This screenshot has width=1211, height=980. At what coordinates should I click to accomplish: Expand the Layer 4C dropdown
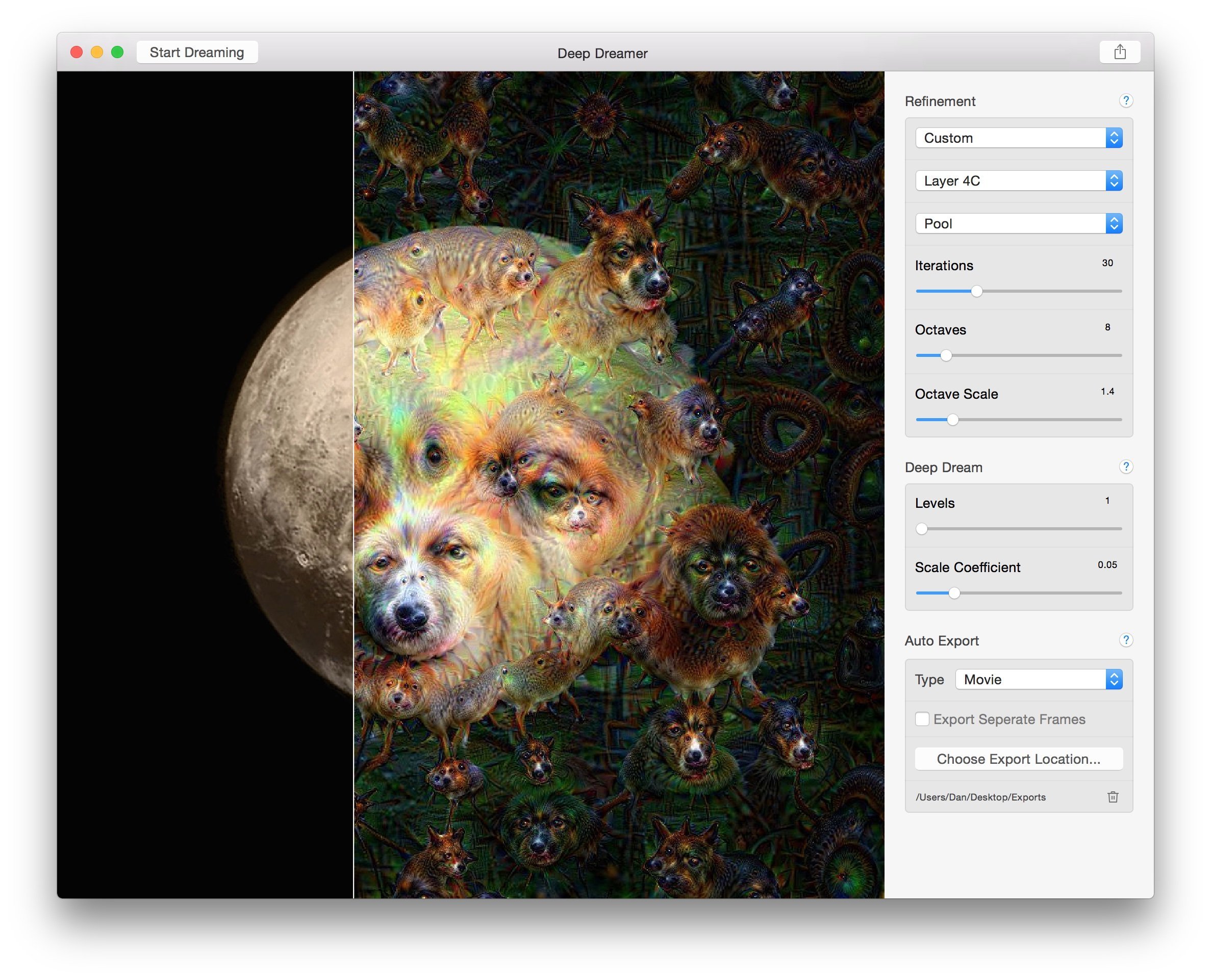point(1018,180)
